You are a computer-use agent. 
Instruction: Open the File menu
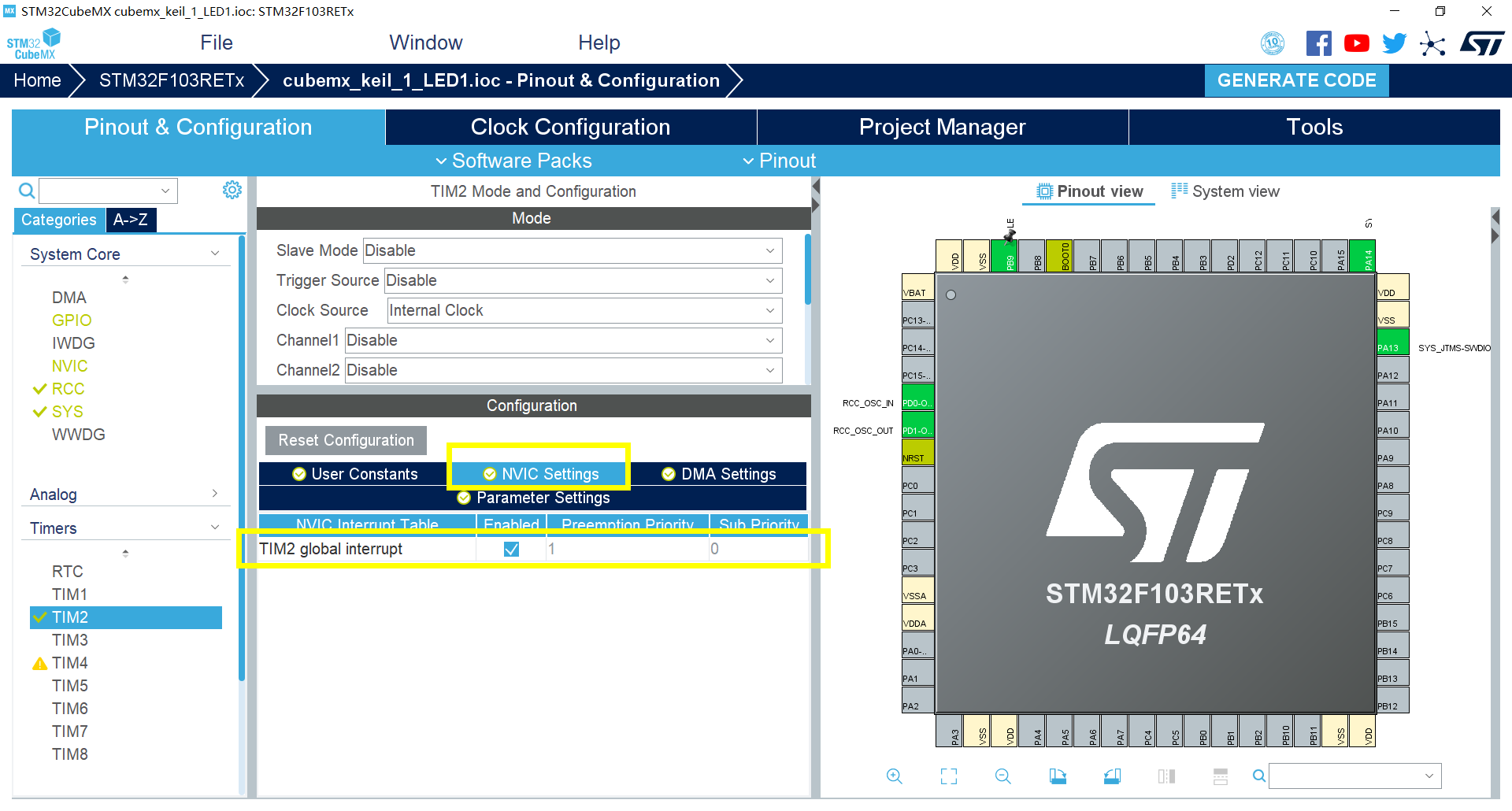[x=217, y=43]
